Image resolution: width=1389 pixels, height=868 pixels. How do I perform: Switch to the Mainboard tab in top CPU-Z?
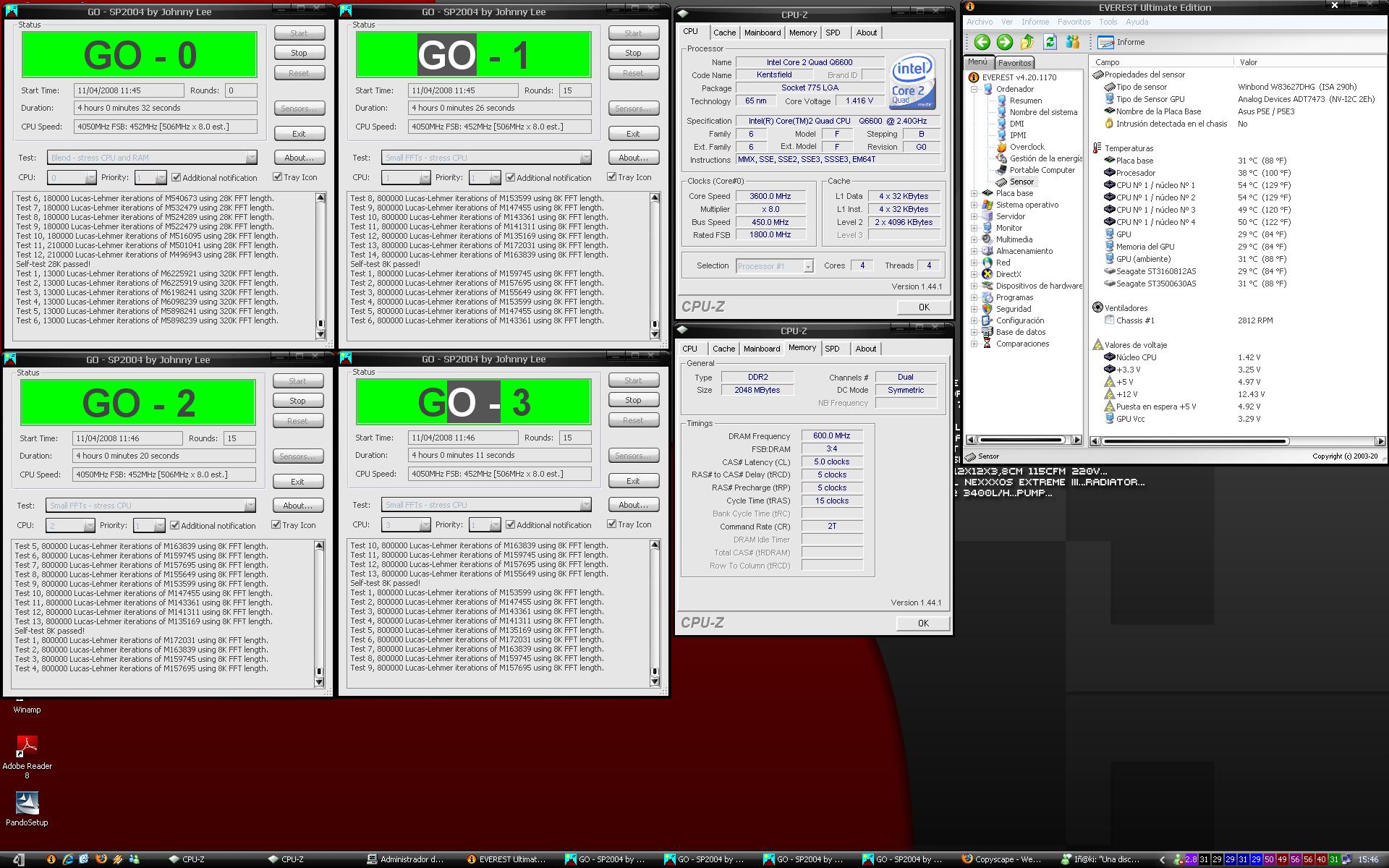coord(763,33)
